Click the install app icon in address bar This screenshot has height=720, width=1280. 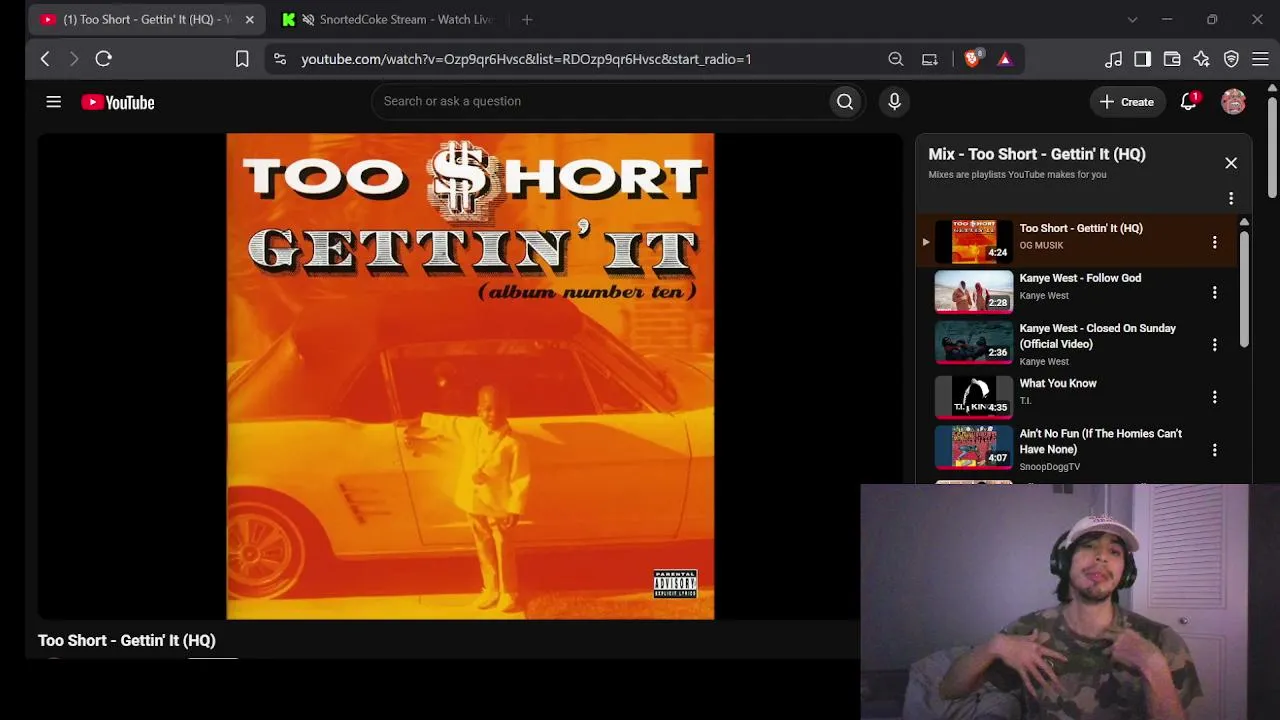(930, 59)
